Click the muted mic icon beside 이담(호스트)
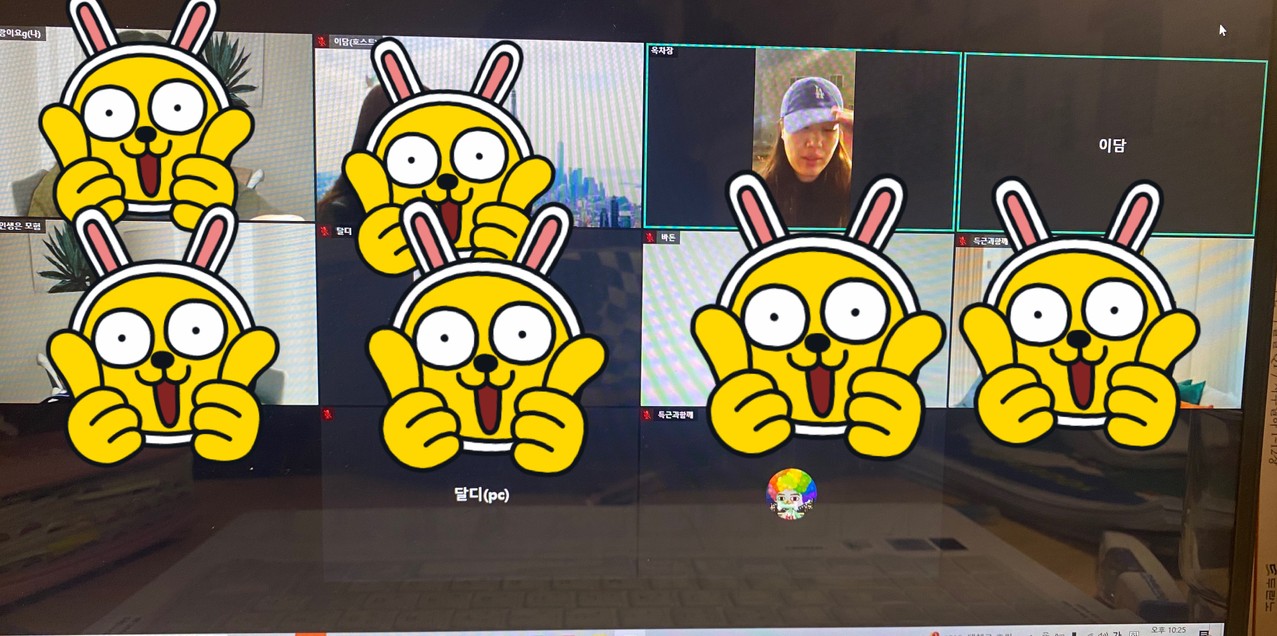Screen dimensions: 1277x636 tap(321, 42)
